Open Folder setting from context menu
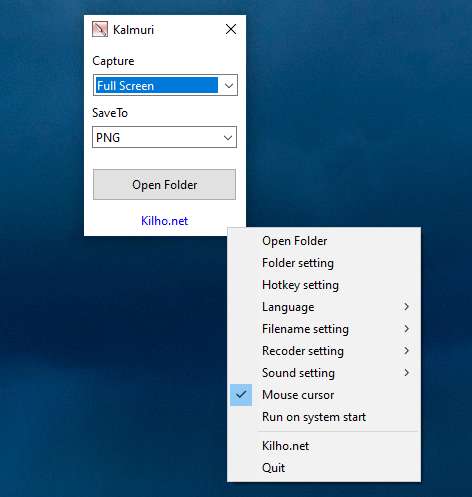 pyautogui.click(x=324, y=263)
